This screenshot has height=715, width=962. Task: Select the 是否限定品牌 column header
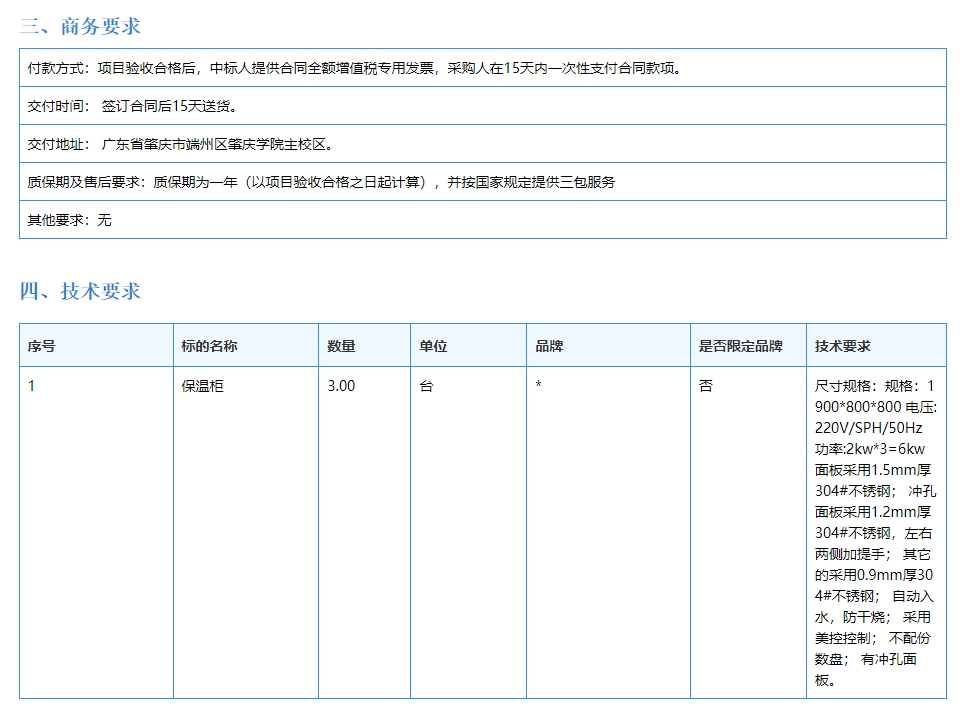[x=741, y=346]
